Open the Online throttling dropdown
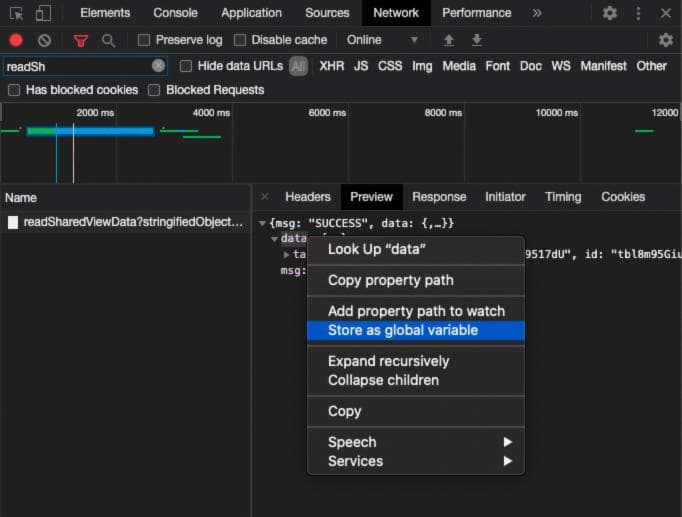 382,40
